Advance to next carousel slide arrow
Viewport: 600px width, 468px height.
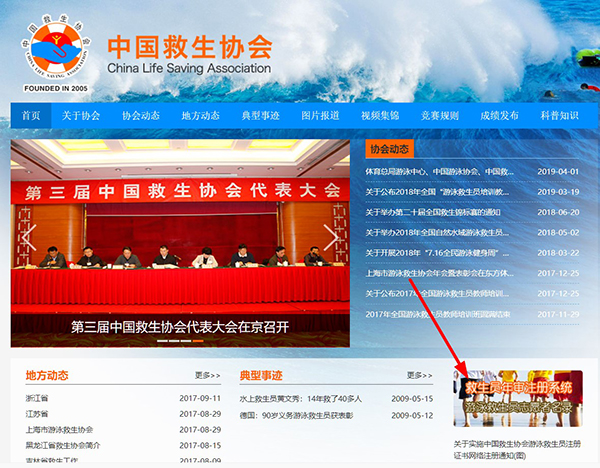[330, 238]
